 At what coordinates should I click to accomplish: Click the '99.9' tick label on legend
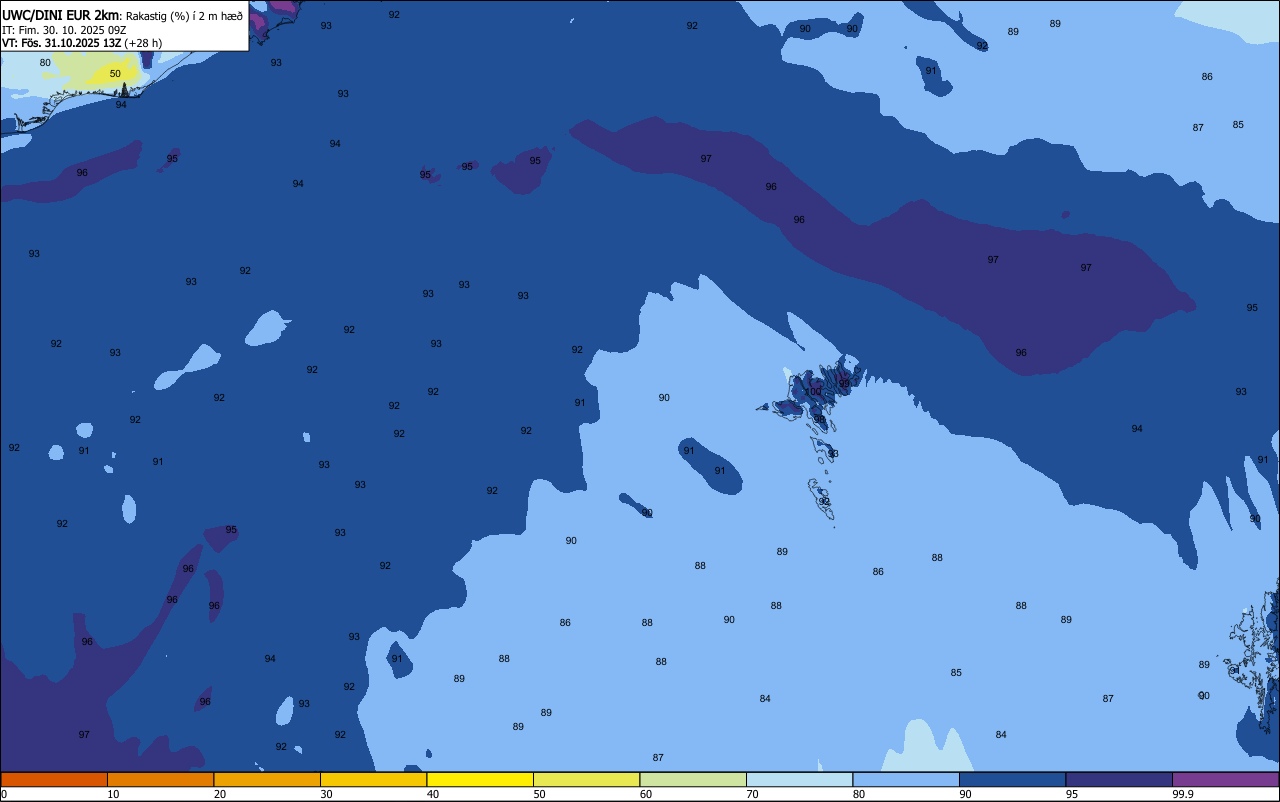coord(1183,794)
